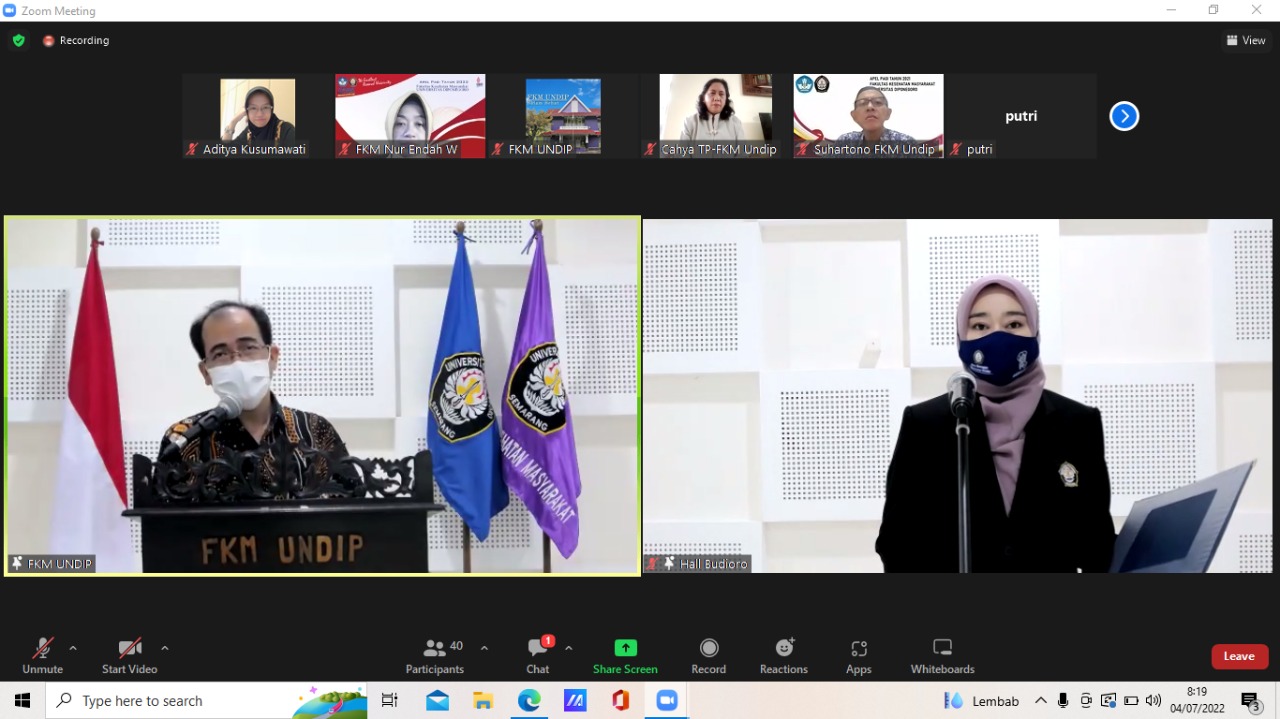Open Whiteboards

click(x=942, y=656)
